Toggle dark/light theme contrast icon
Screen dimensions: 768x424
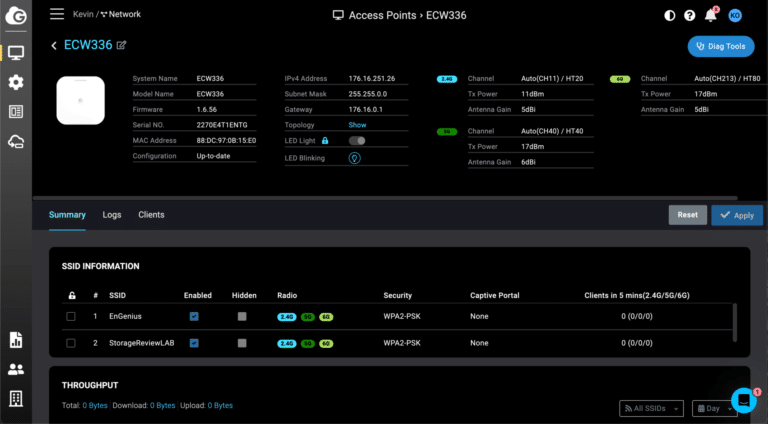pyautogui.click(x=670, y=16)
